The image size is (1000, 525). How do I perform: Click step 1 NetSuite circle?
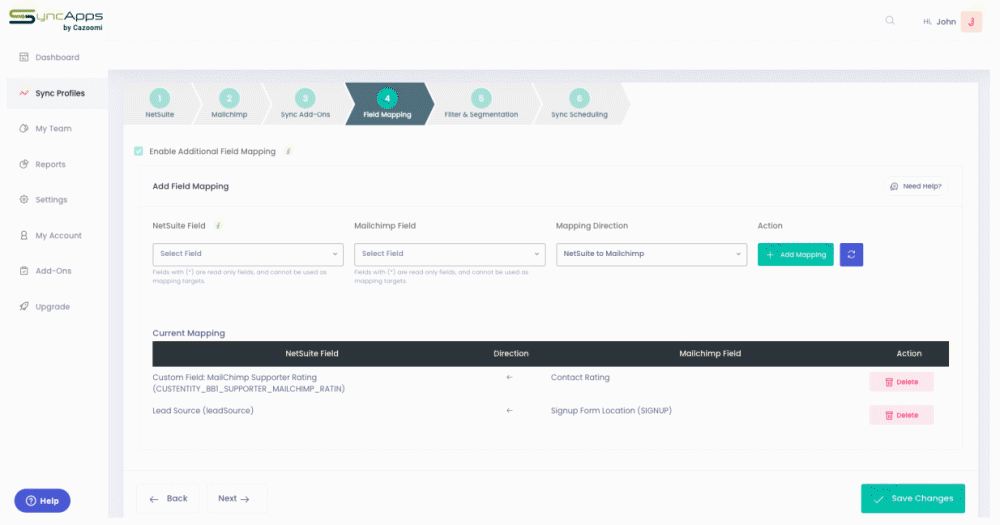(x=159, y=98)
